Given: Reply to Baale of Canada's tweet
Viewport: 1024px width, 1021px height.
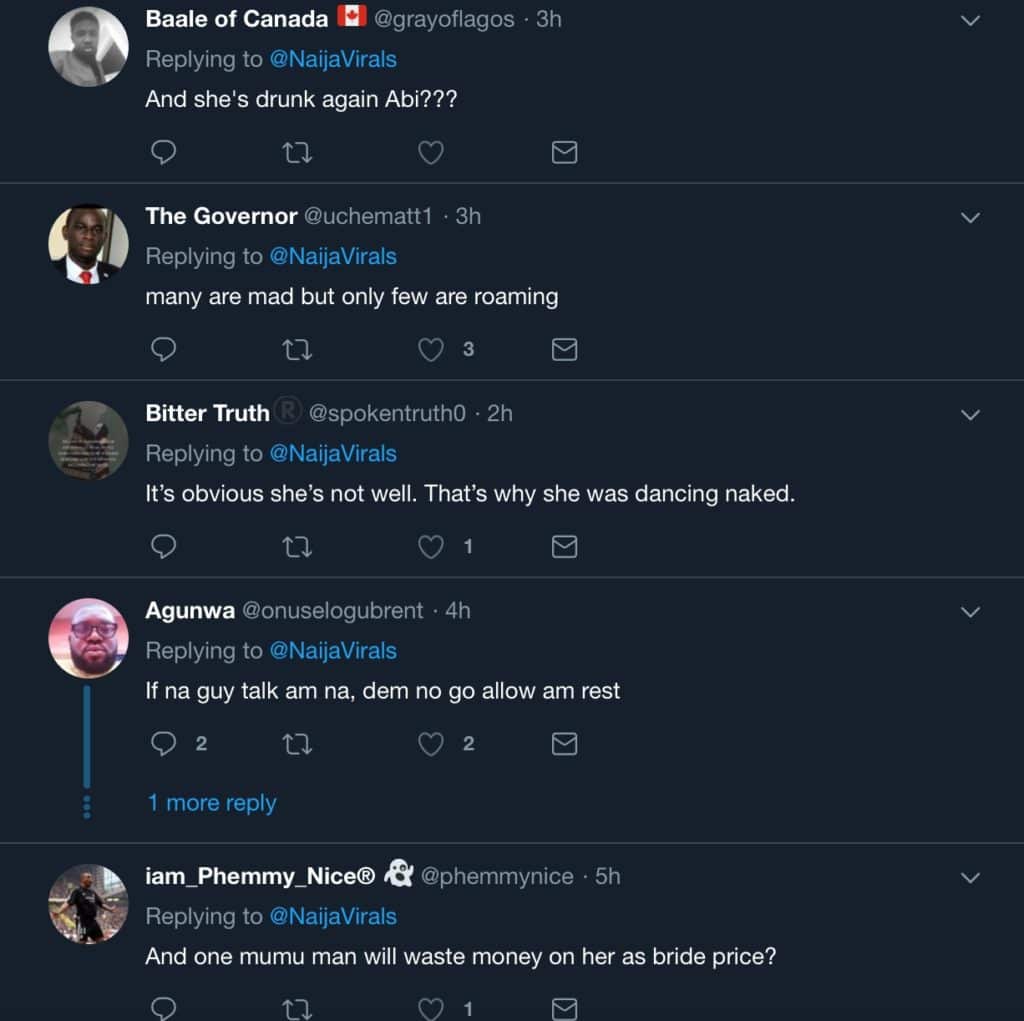Looking at the screenshot, I should (x=163, y=152).
